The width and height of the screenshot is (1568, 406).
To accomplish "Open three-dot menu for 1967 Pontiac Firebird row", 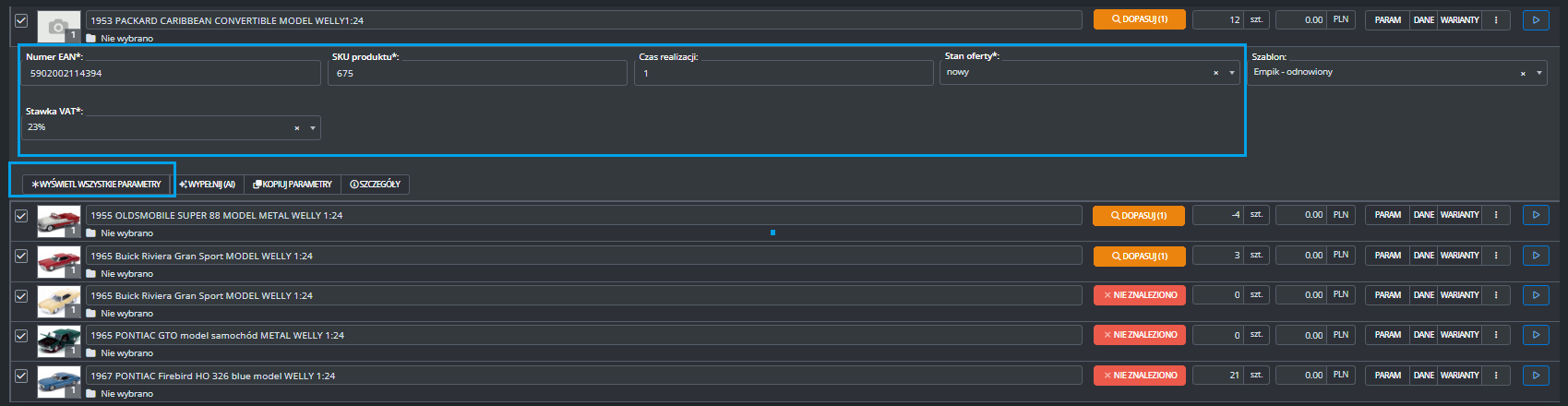I will click(x=1496, y=376).
